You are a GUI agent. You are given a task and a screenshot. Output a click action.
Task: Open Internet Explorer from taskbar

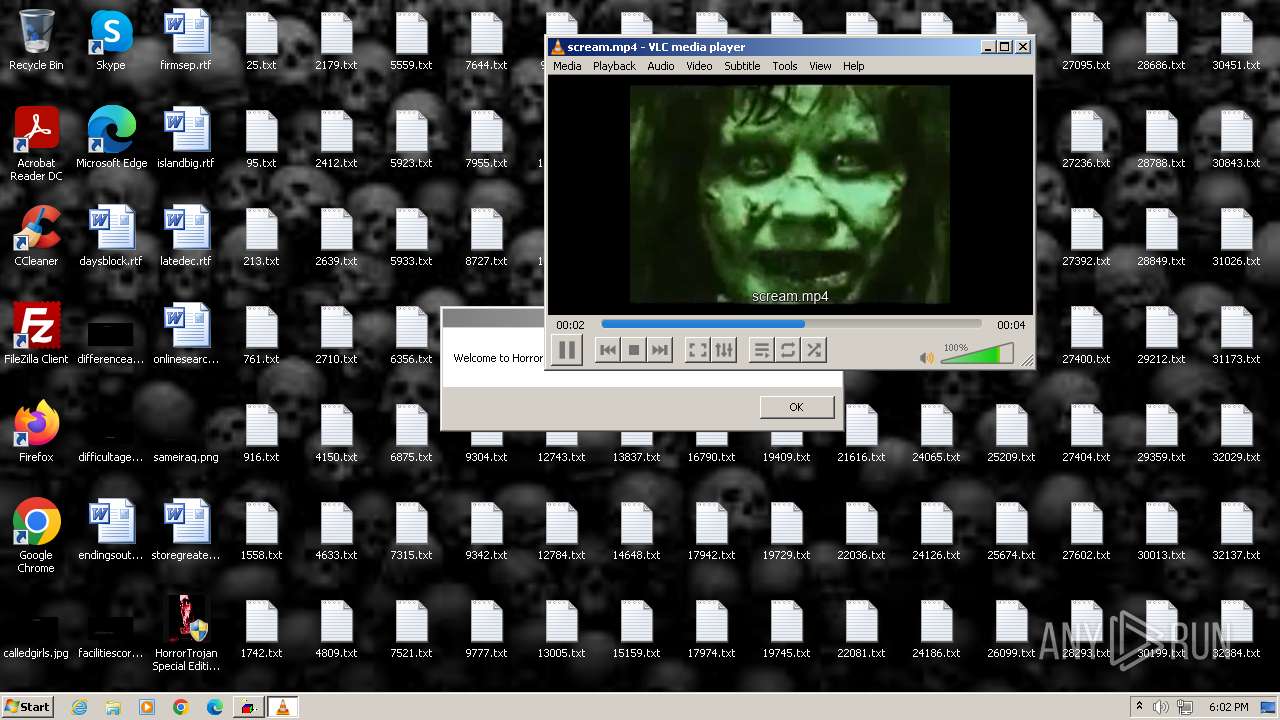tap(79, 707)
